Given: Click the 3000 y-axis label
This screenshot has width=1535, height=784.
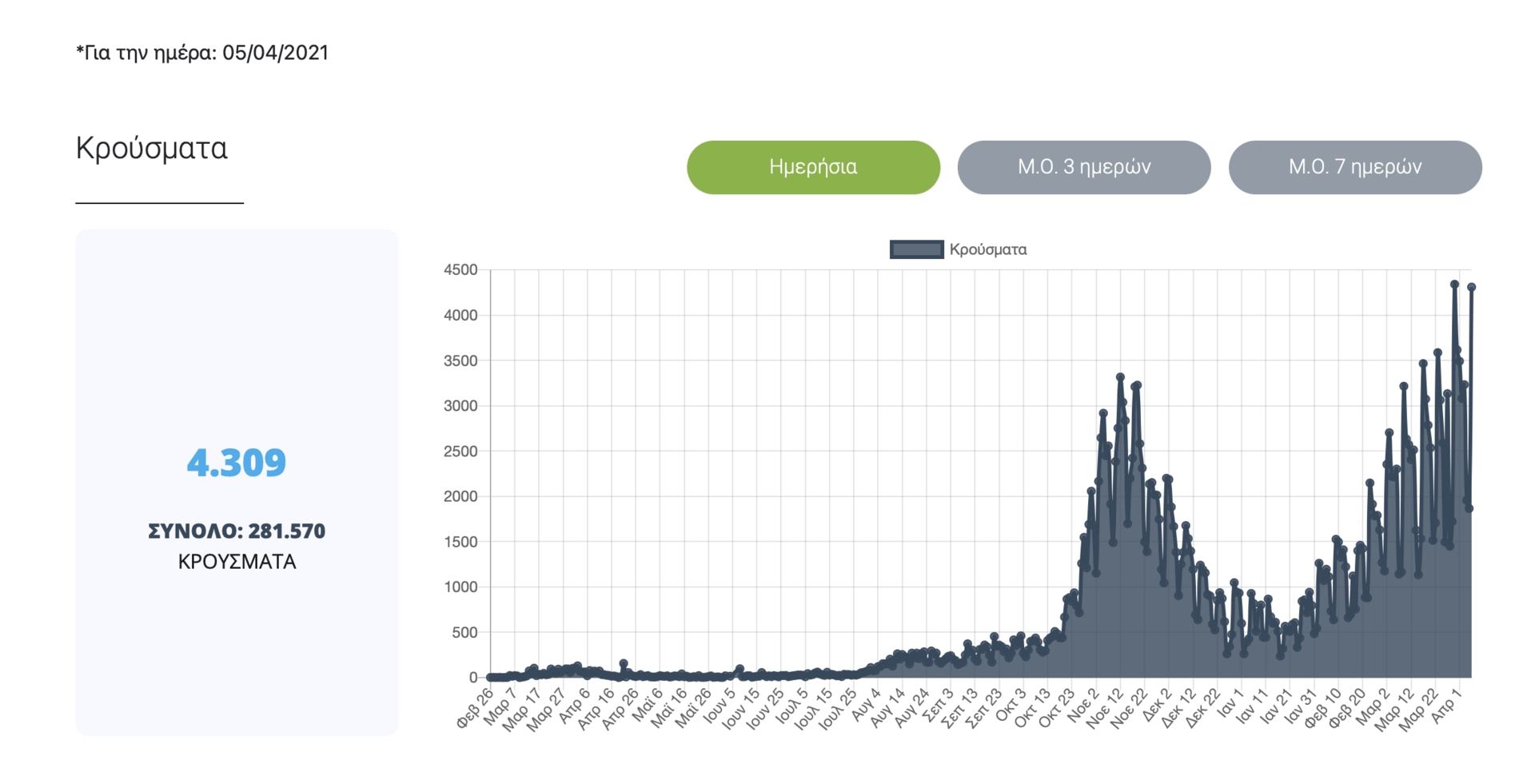Looking at the screenshot, I should coord(460,406).
